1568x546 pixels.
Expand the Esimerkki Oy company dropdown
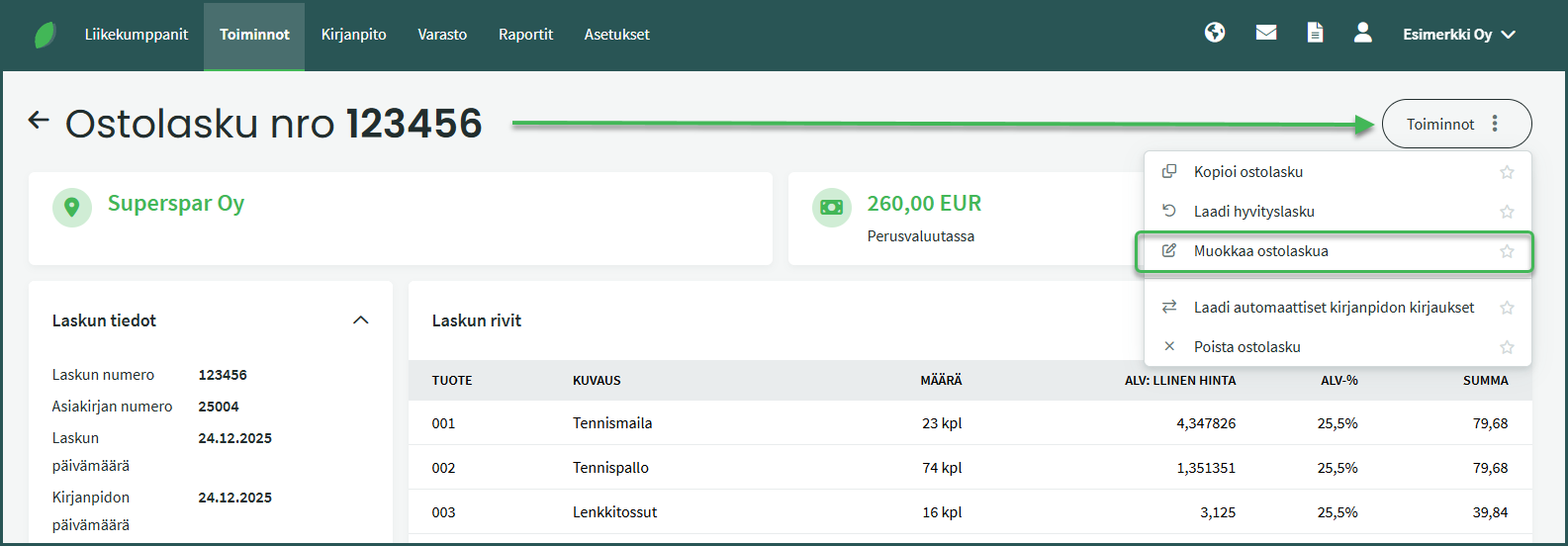(x=1458, y=35)
